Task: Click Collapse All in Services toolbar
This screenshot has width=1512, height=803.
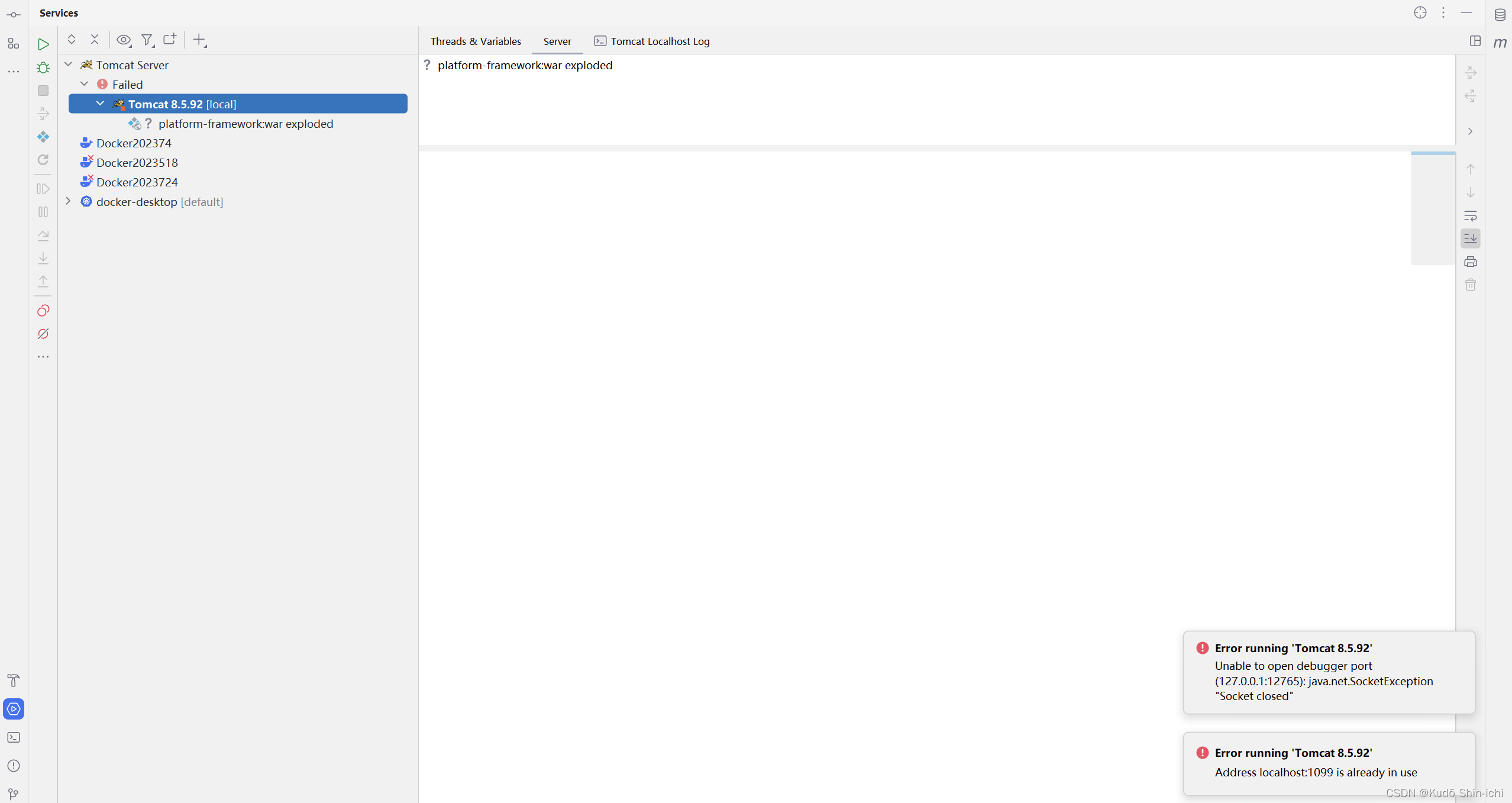Action: pos(95,40)
